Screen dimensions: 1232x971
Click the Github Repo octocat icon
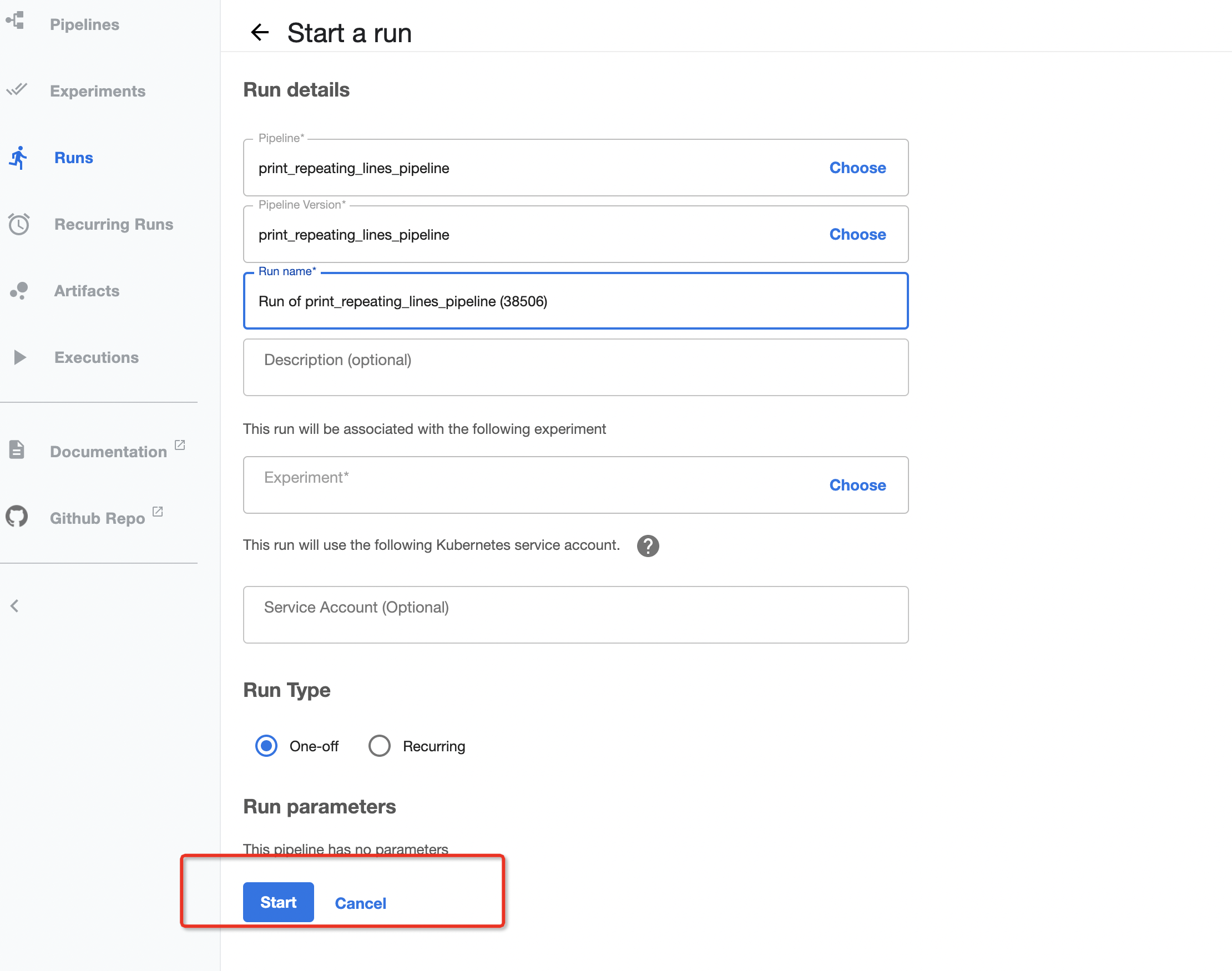(x=17, y=517)
